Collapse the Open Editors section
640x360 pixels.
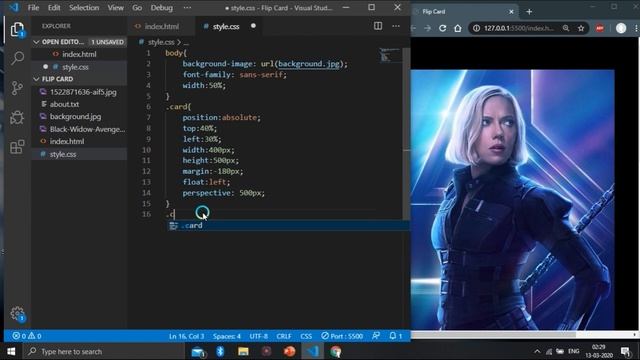click(x=80, y=42)
